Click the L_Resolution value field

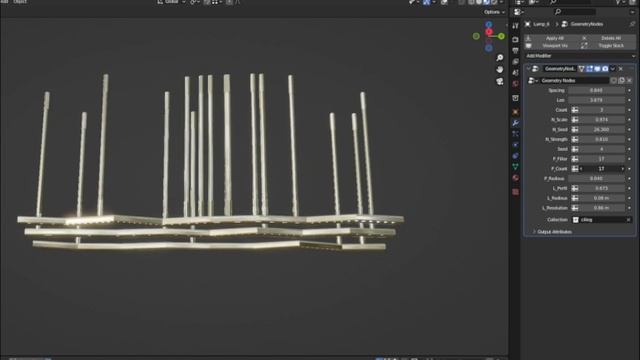pos(602,208)
